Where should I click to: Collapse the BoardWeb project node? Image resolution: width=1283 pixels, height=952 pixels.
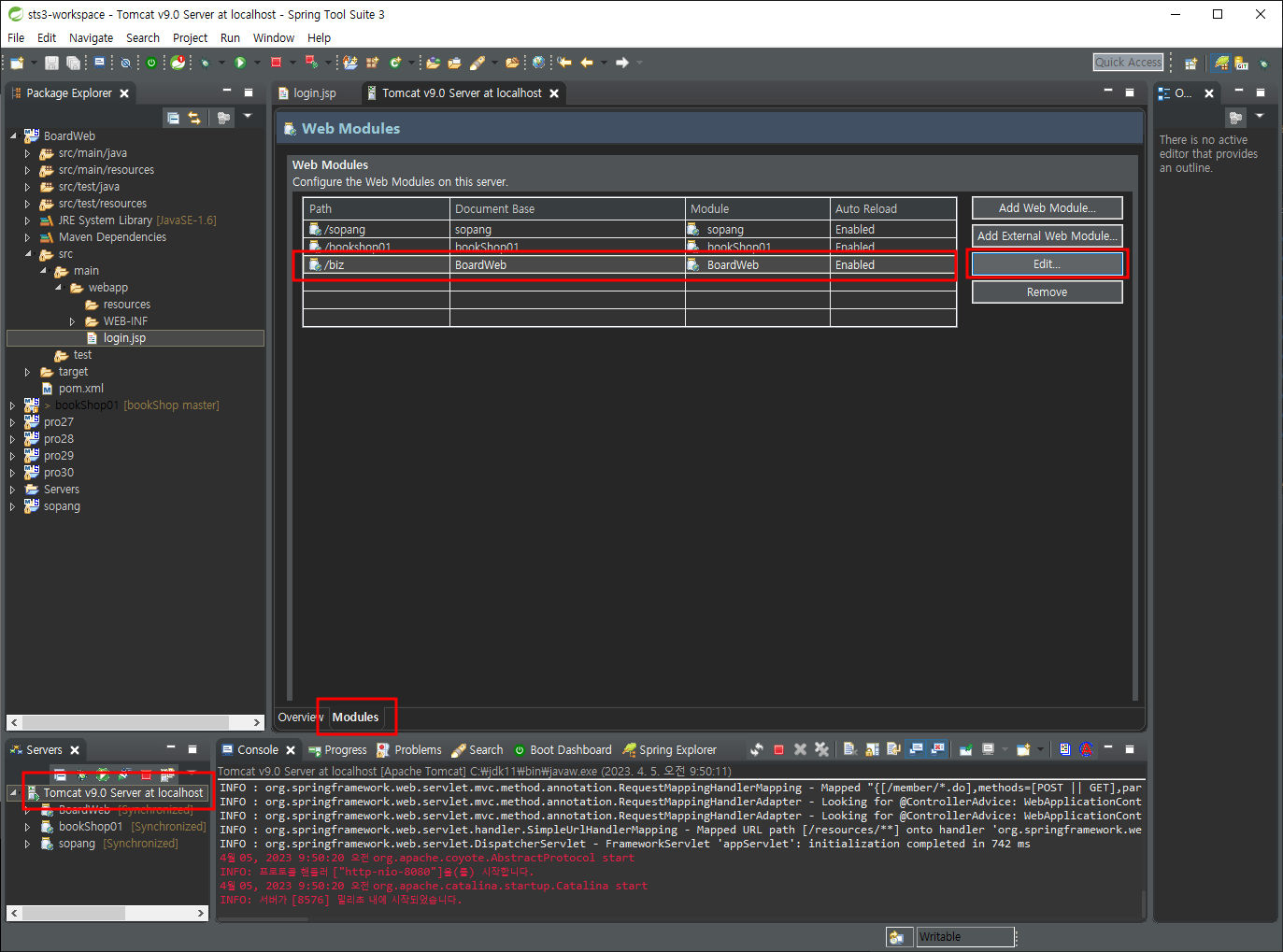coord(14,136)
